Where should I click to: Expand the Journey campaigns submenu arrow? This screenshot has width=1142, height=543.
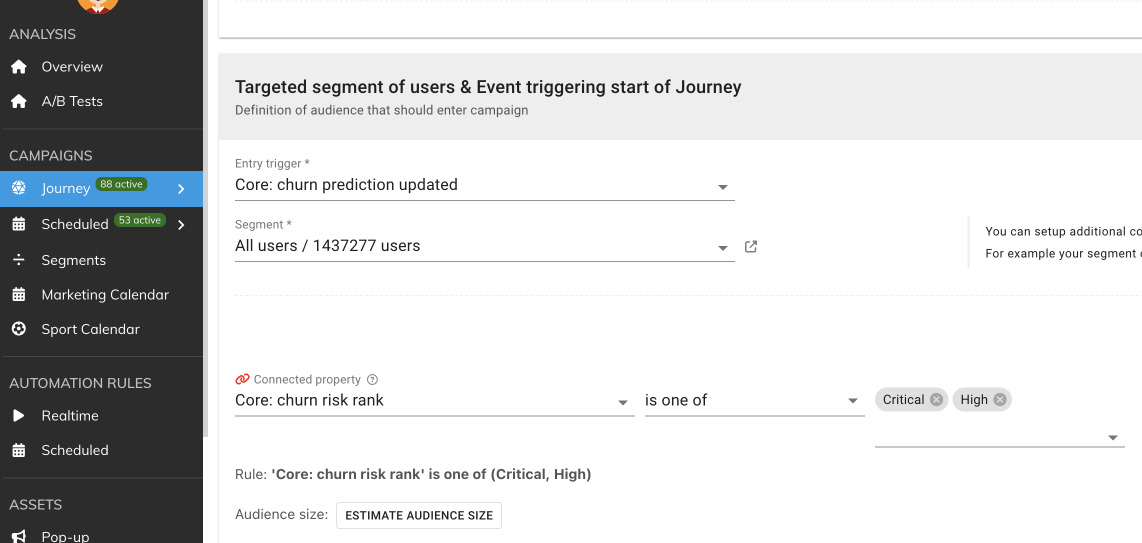(x=181, y=189)
